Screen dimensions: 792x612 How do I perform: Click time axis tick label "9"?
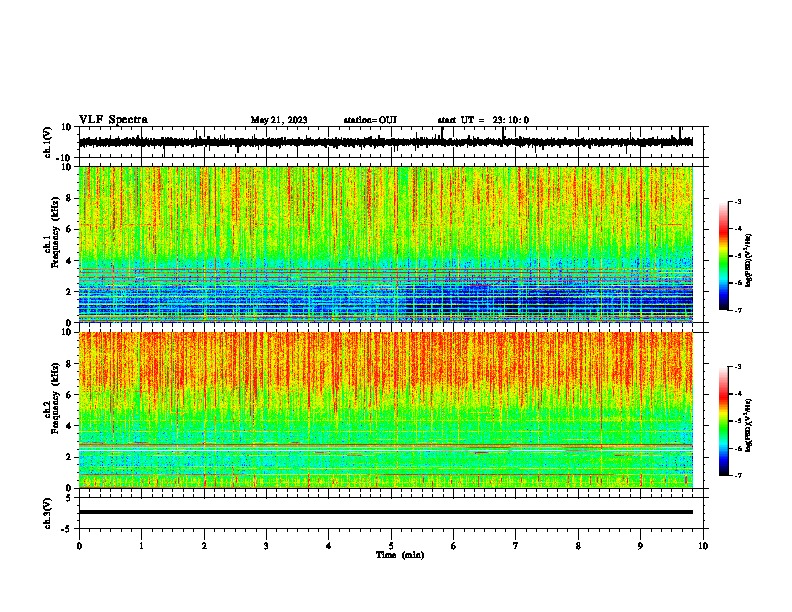click(x=640, y=546)
